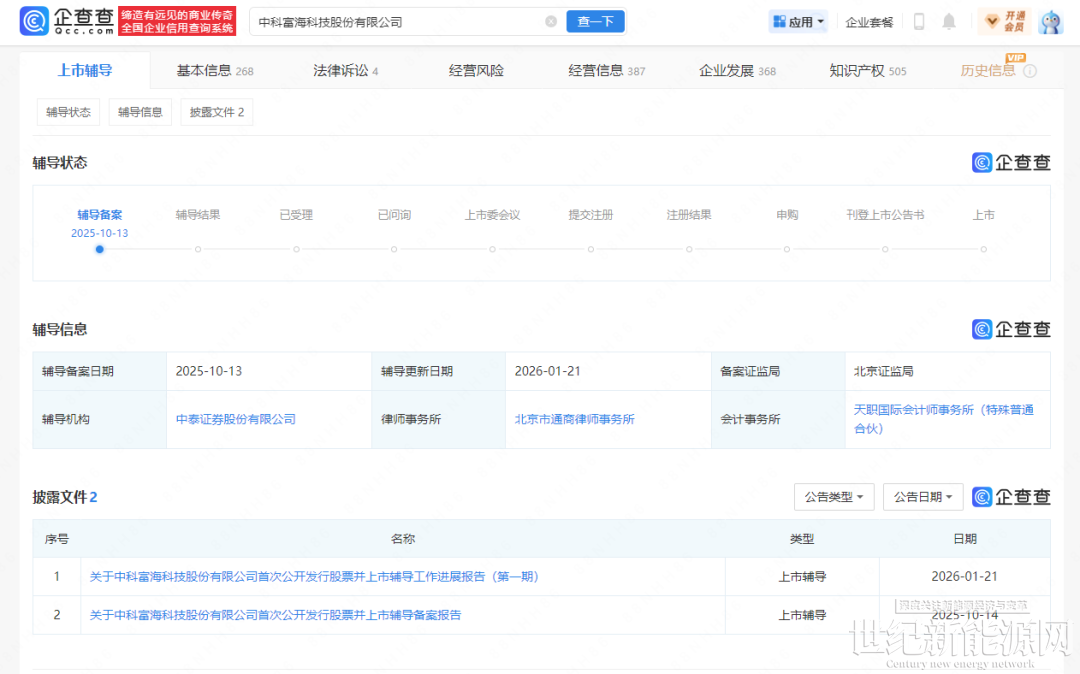Open the 辅导备案报告 disclosure document link

click(276, 615)
